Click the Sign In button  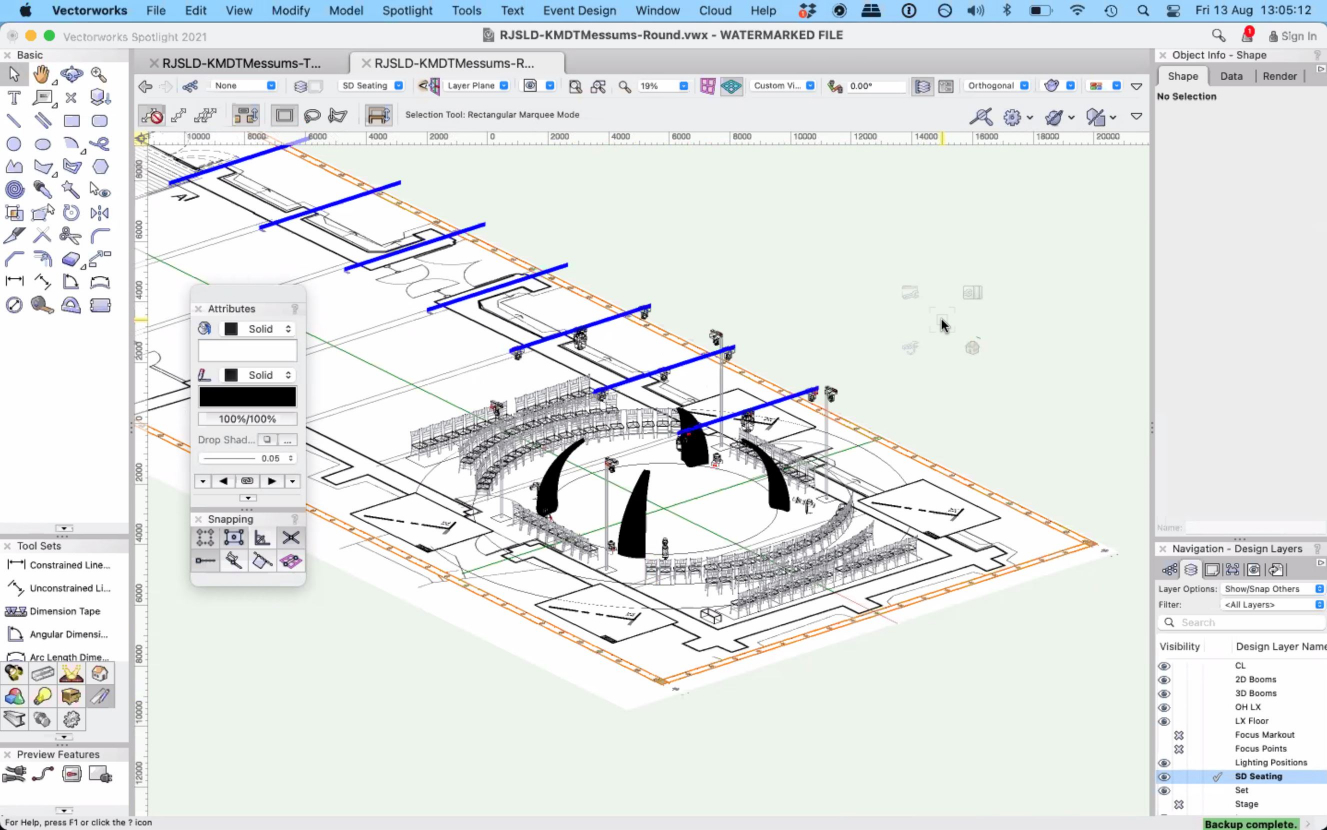pos(1292,36)
